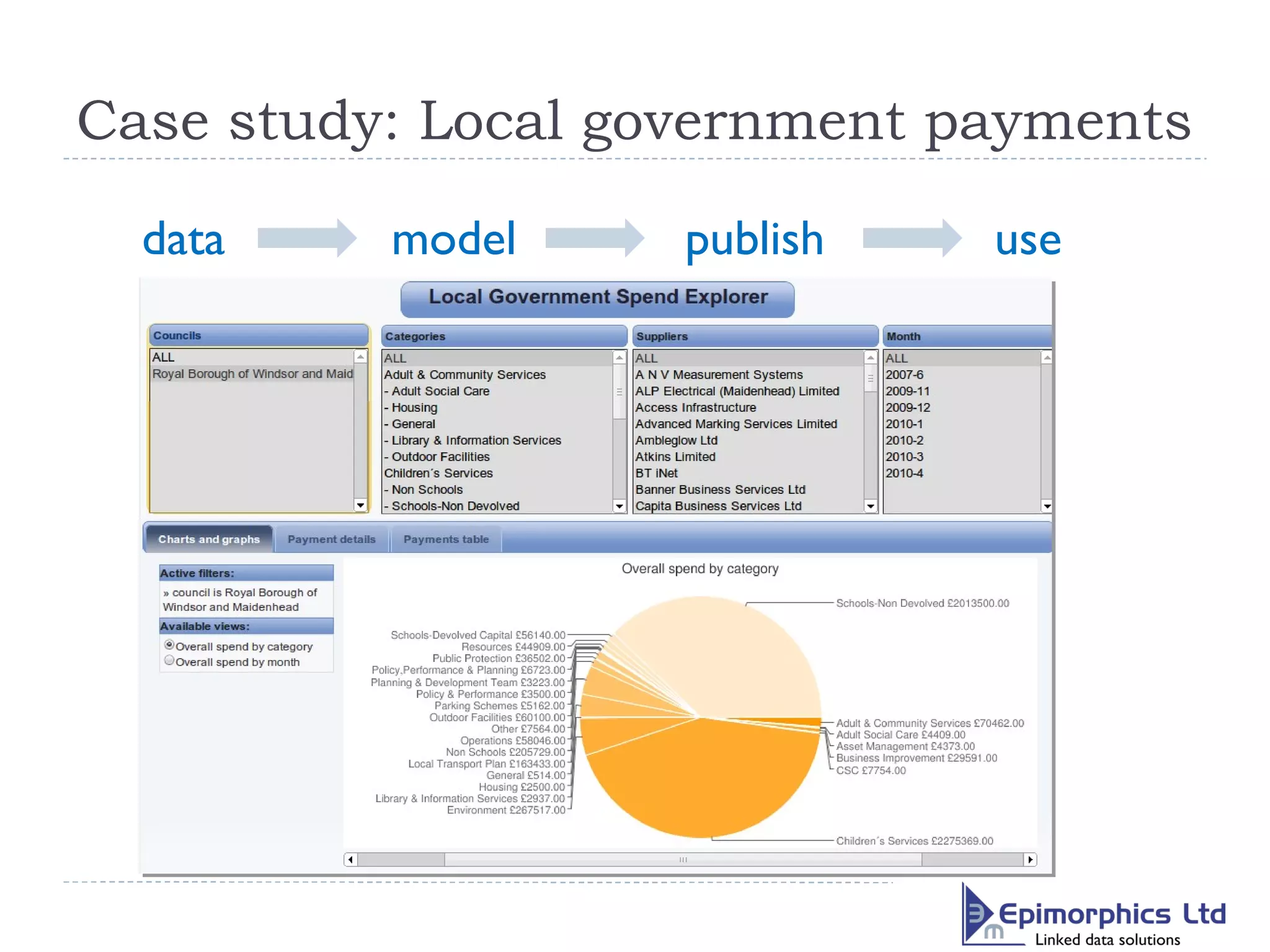
Task: Click the active filter council text
Action: (240, 599)
